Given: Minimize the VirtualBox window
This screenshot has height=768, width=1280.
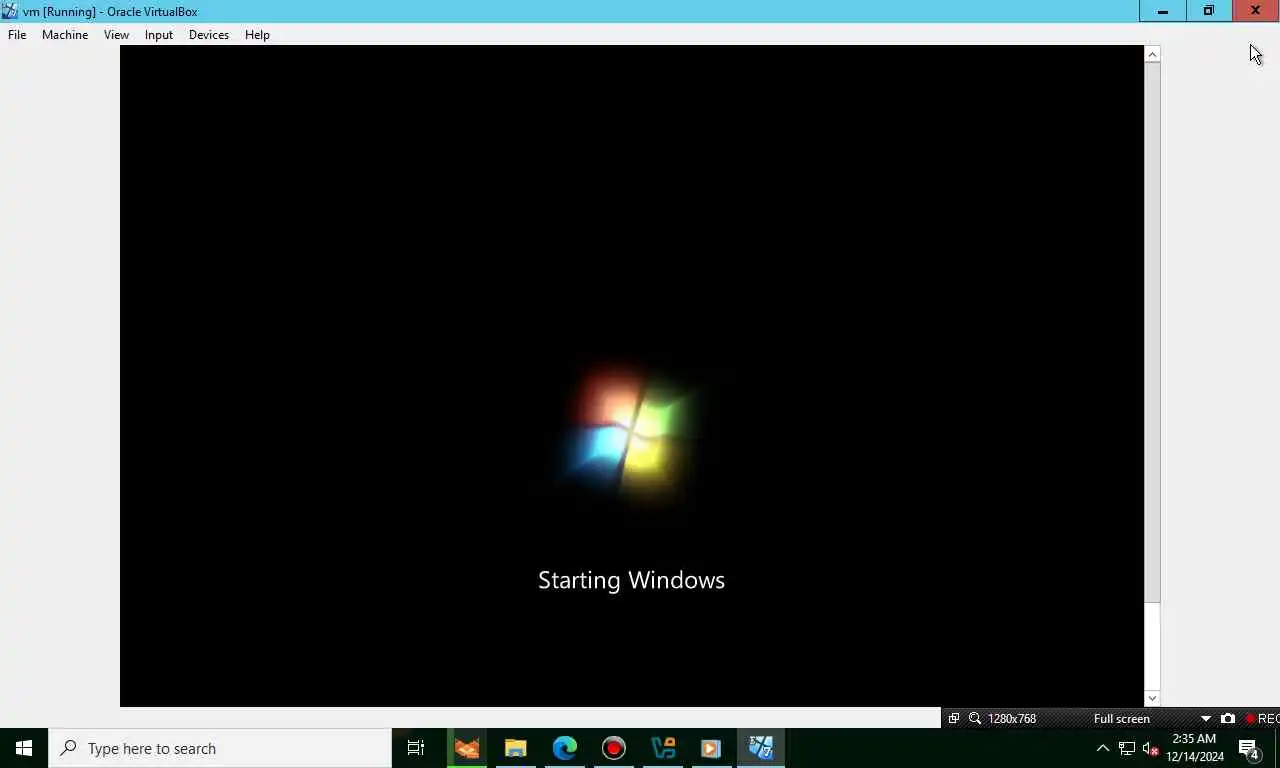Looking at the screenshot, I should point(1163,11).
